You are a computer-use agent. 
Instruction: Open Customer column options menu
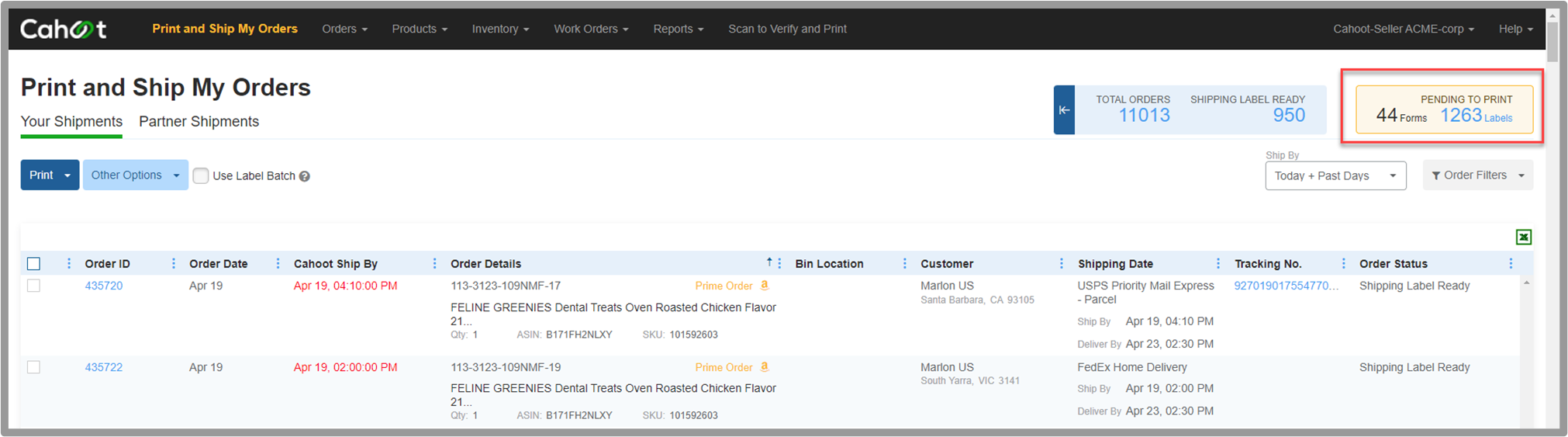(x=1062, y=263)
